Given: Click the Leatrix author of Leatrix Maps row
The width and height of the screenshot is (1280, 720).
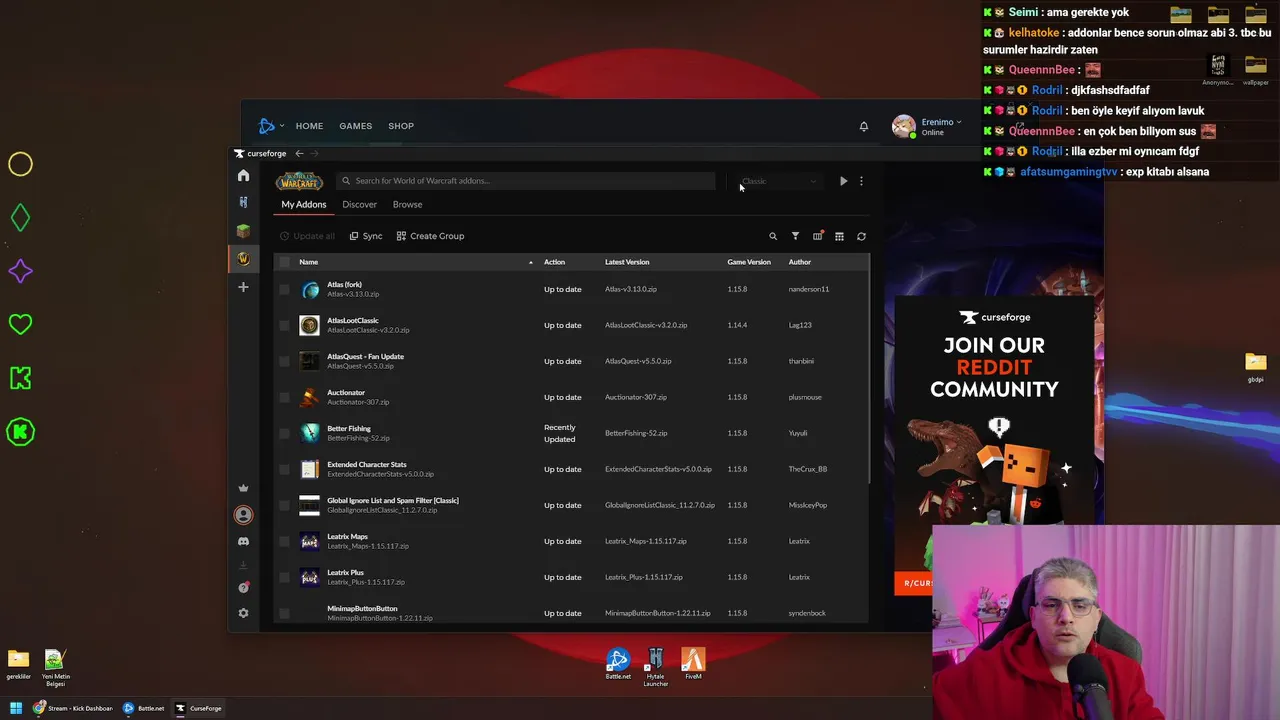Looking at the screenshot, I should (x=799, y=541).
